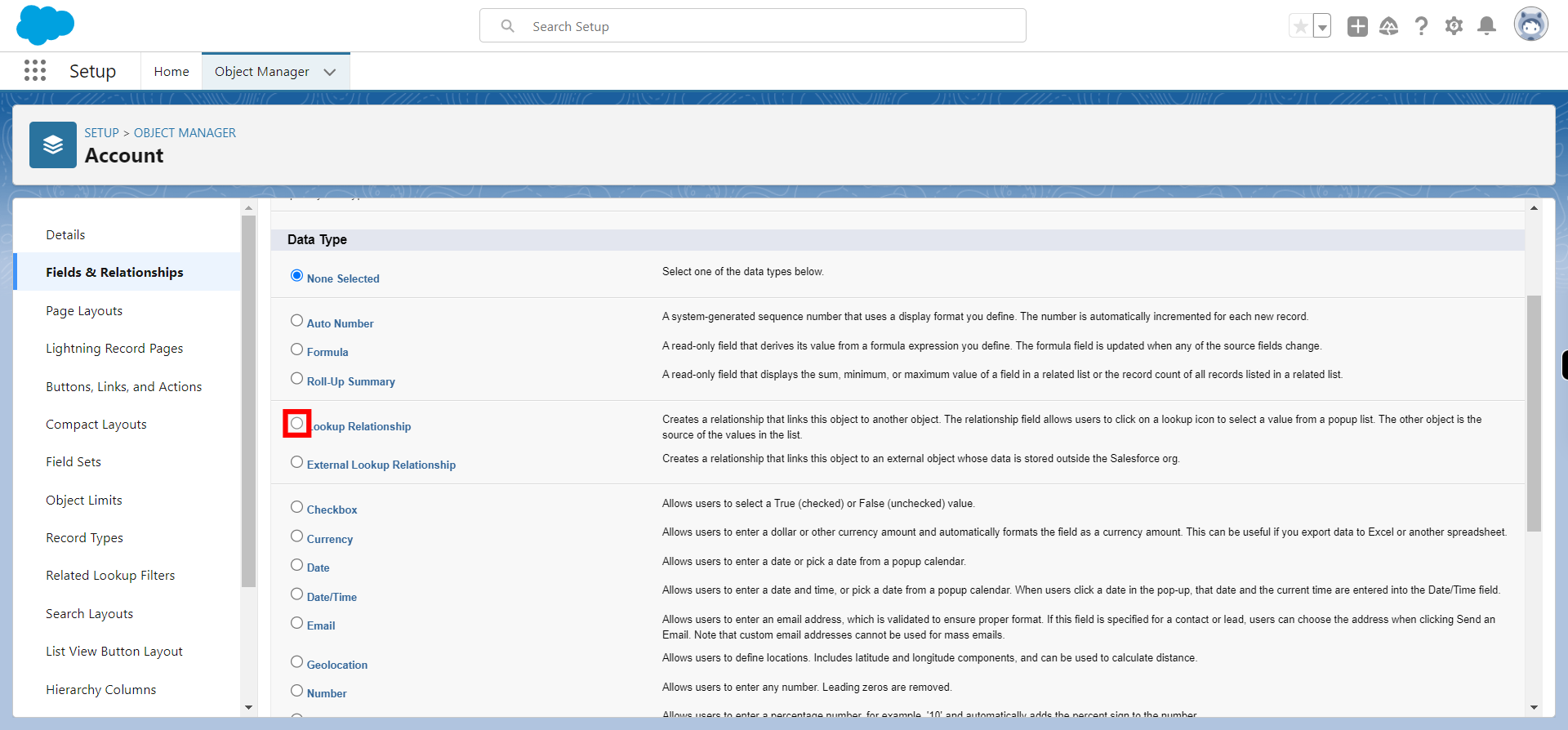Switch to the Home tab

click(171, 72)
